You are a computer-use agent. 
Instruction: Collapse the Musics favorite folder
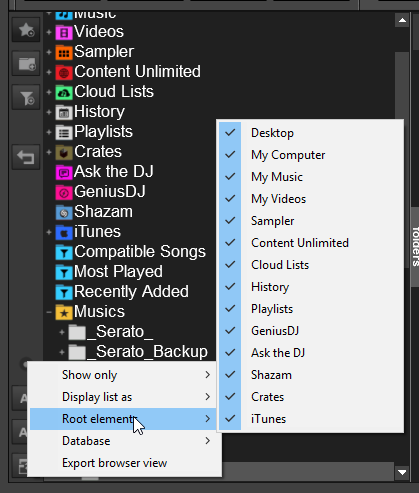tap(49, 312)
